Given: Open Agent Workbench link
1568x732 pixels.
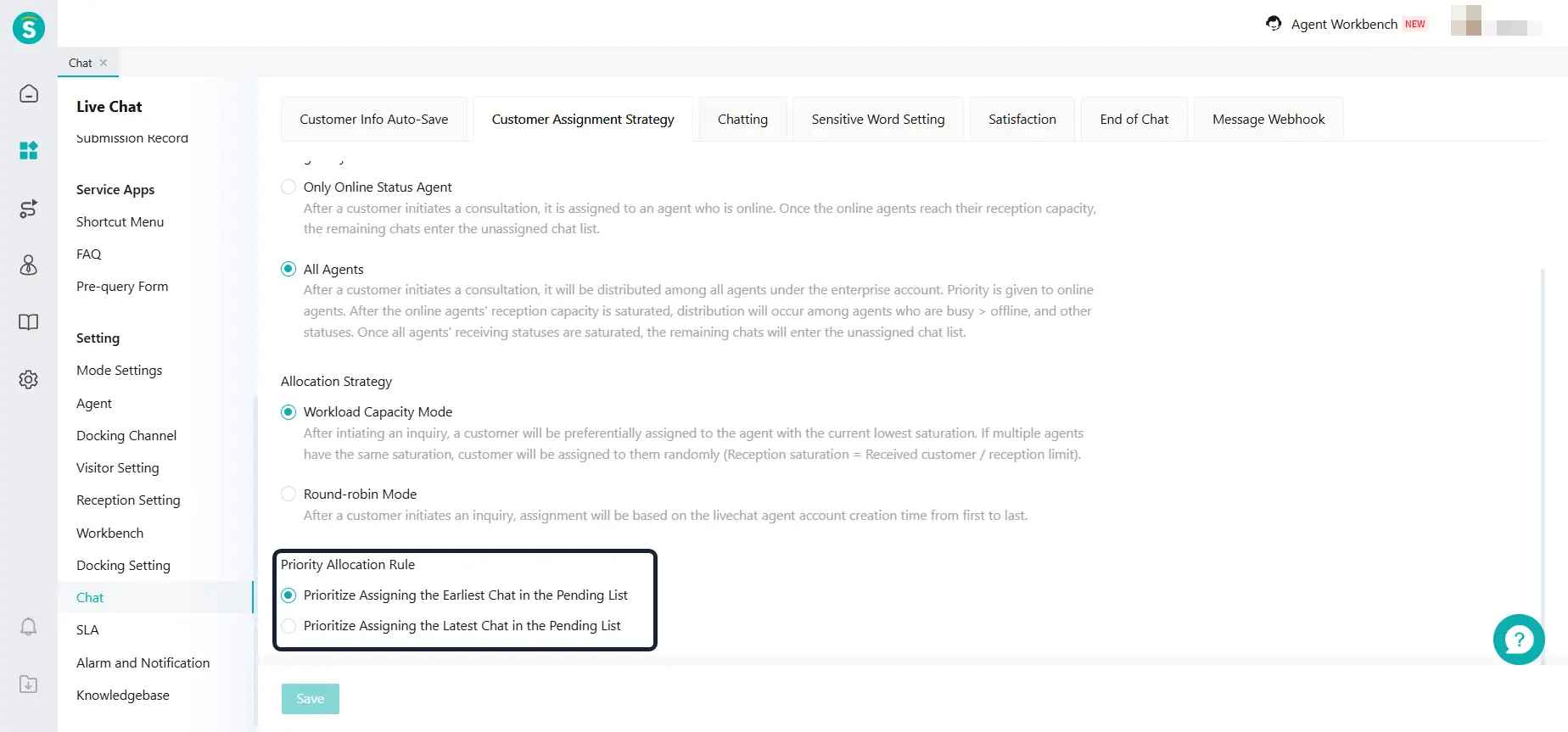Looking at the screenshot, I should (1343, 25).
